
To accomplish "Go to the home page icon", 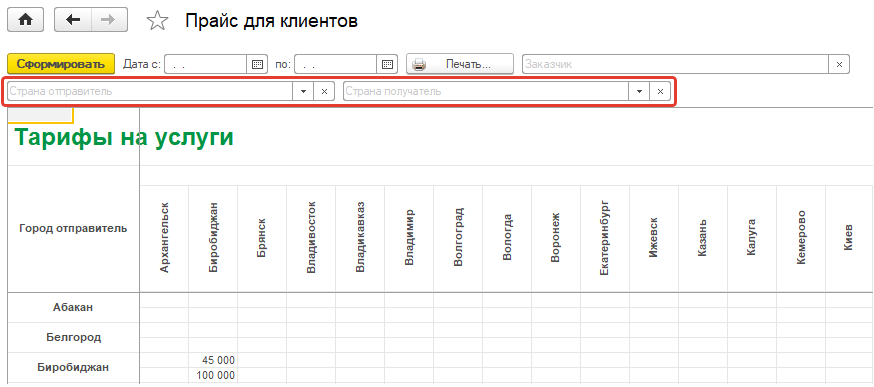I will [25, 20].
